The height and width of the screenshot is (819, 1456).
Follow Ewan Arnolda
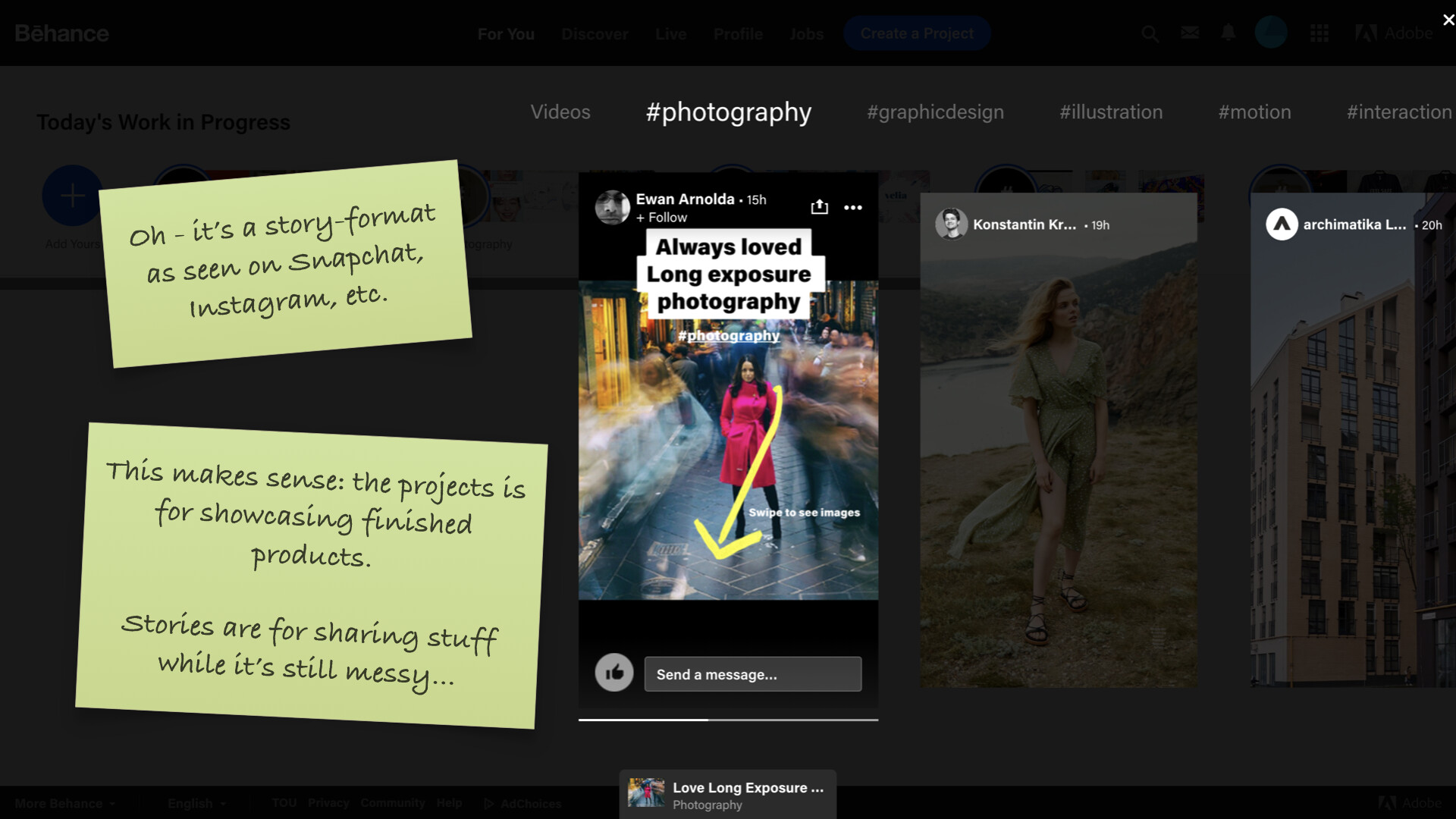pos(661,218)
